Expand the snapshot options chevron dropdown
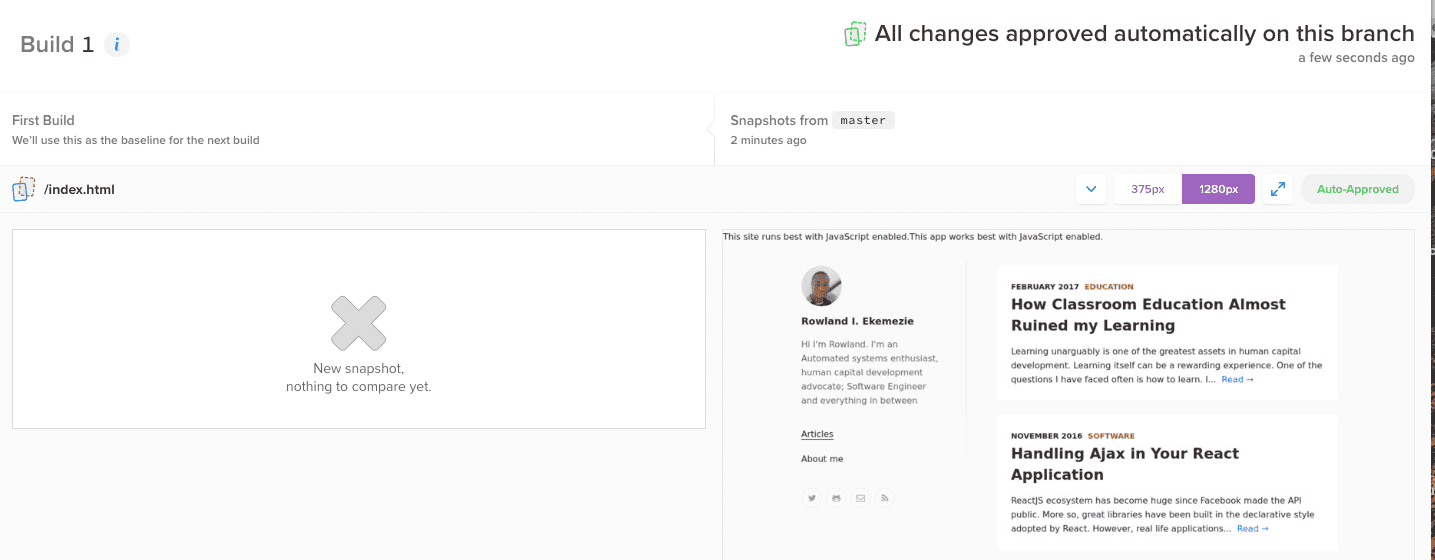Image resolution: width=1435 pixels, height=560 pixels. pos(1091,189)
